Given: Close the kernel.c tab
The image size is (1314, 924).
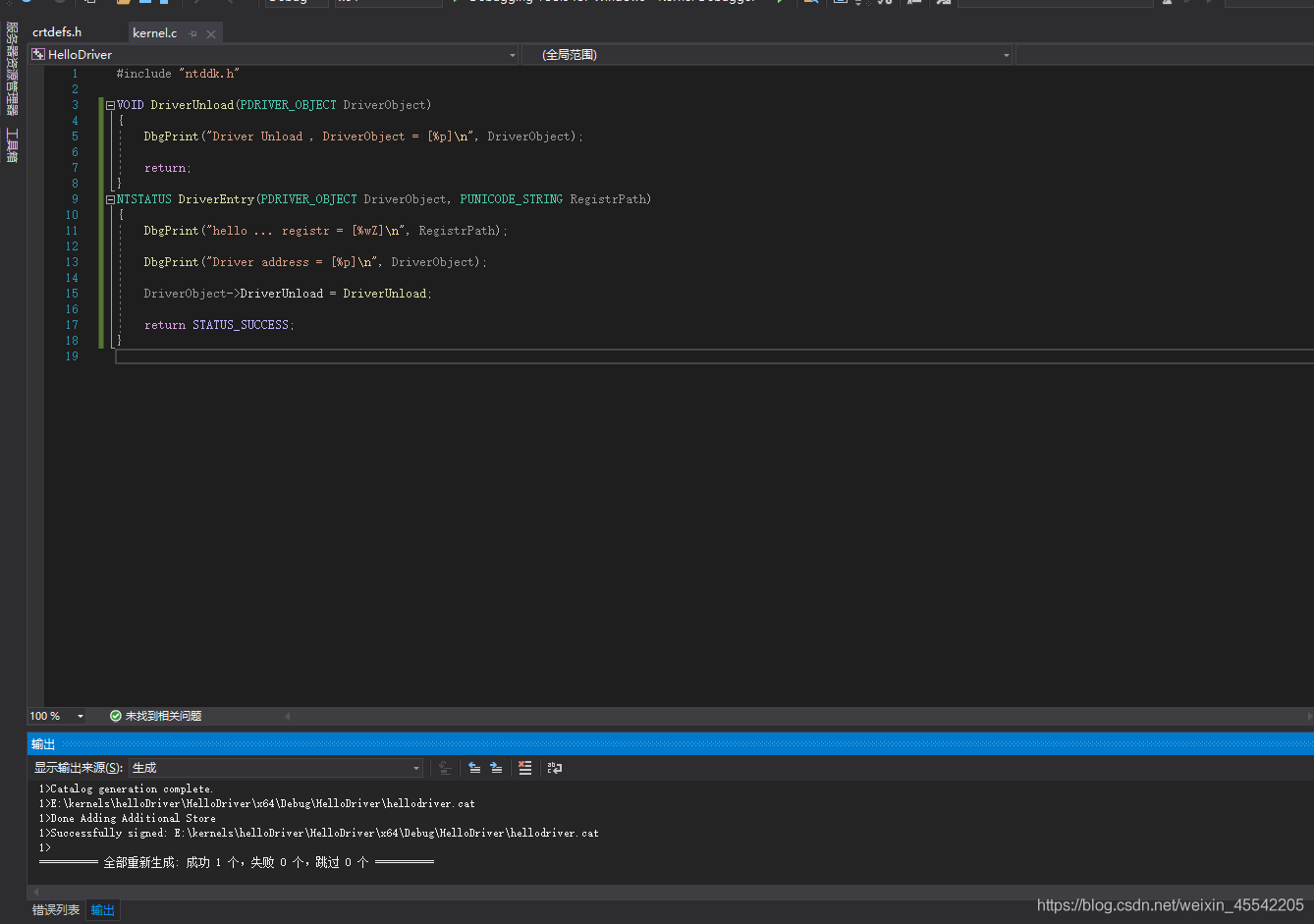Looking at the screenshot, I should click(x=211, y=34).
